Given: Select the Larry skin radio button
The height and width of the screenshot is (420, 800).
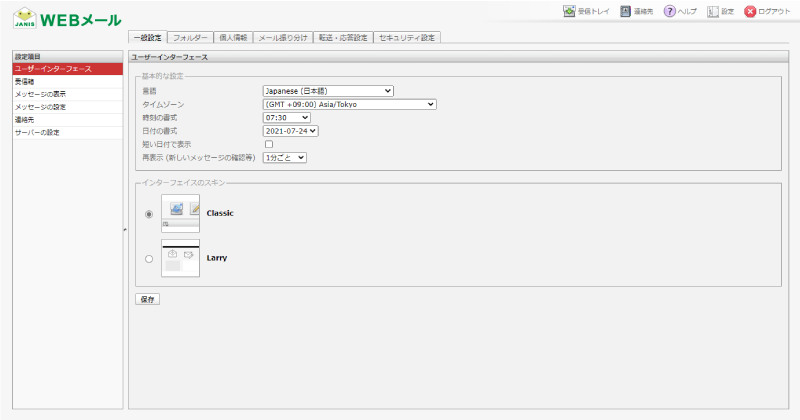Looking at the screenshot, I should [149, 259].
